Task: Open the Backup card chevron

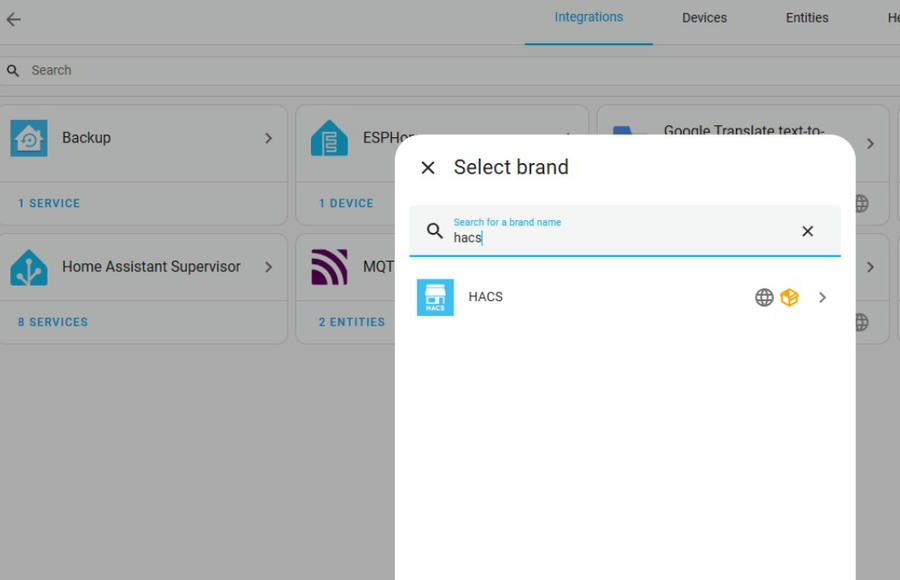Action: (x=268, y=138)
